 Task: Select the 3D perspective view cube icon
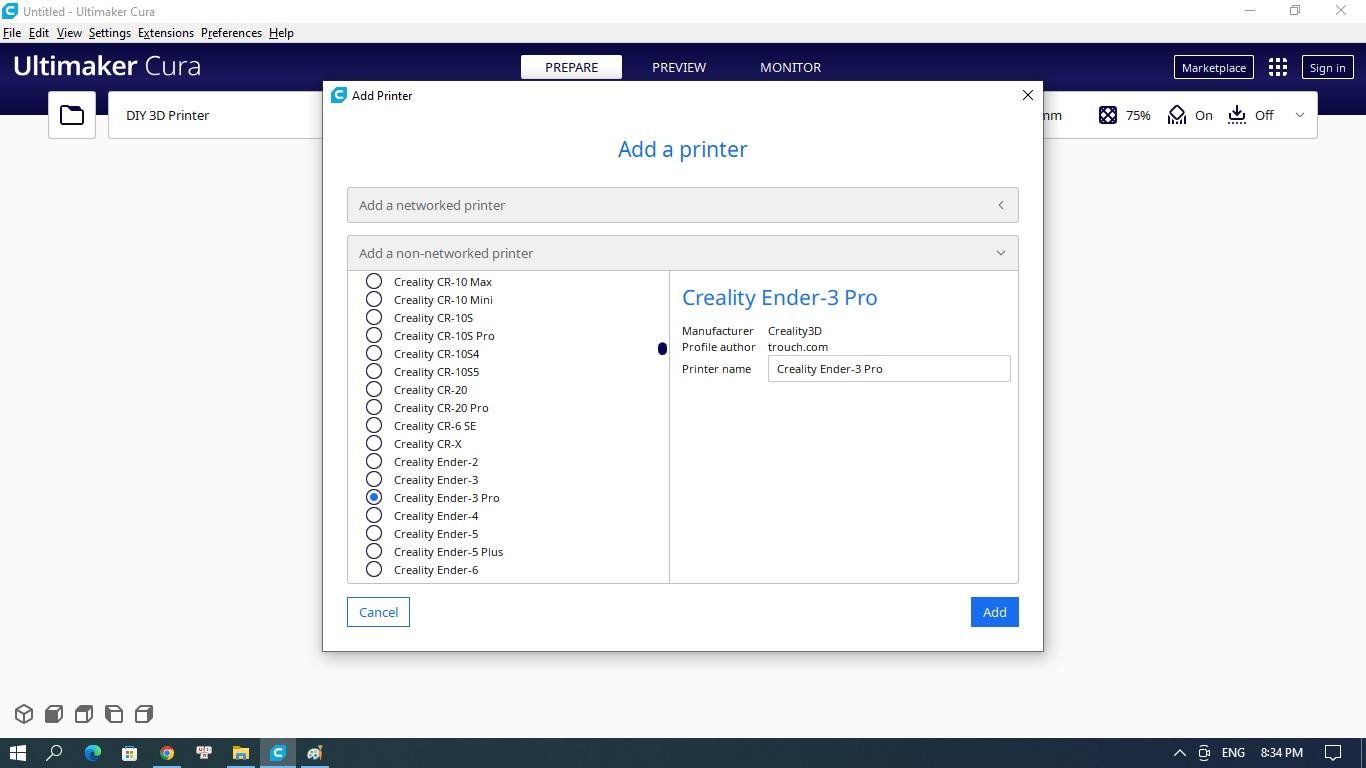coord(24,714)
